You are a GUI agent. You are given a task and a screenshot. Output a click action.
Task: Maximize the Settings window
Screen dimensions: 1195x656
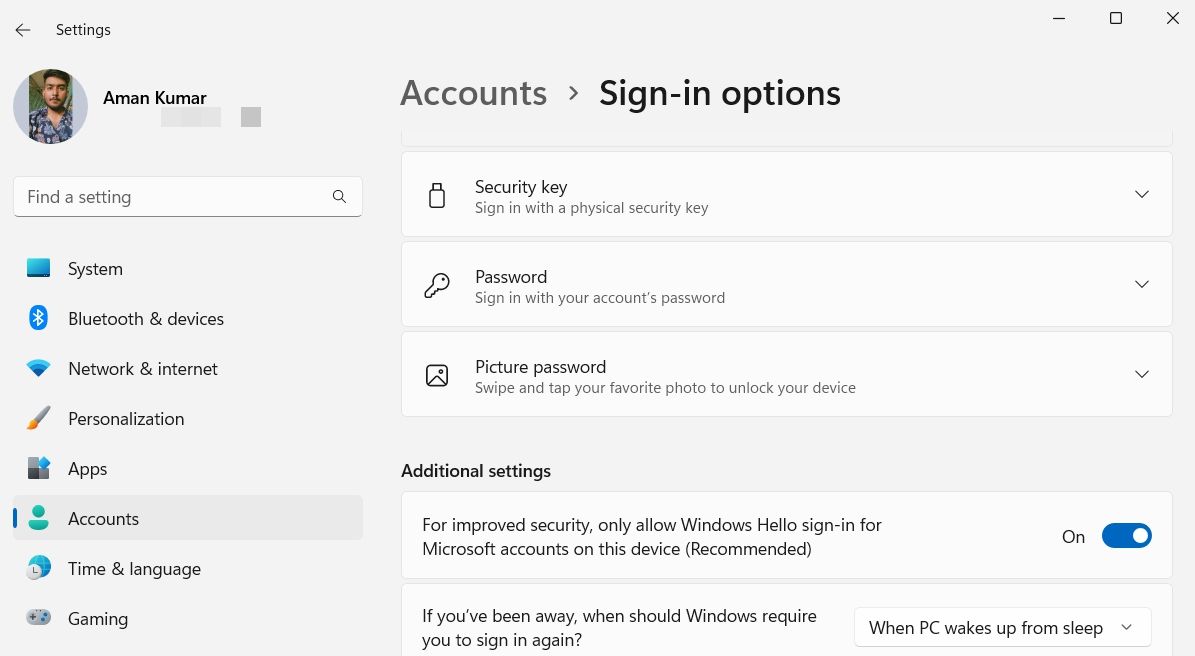pyautogui.click(x=1116, y=18)
